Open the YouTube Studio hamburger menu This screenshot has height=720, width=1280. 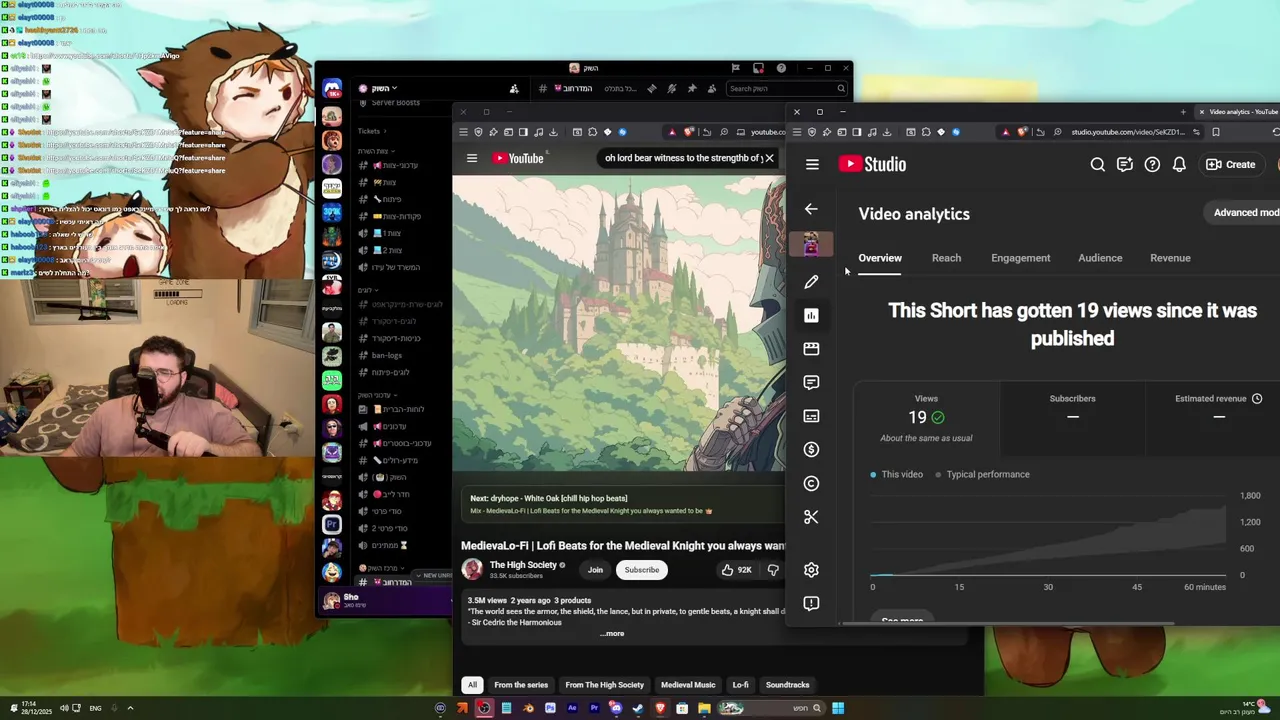click(812, 165)
